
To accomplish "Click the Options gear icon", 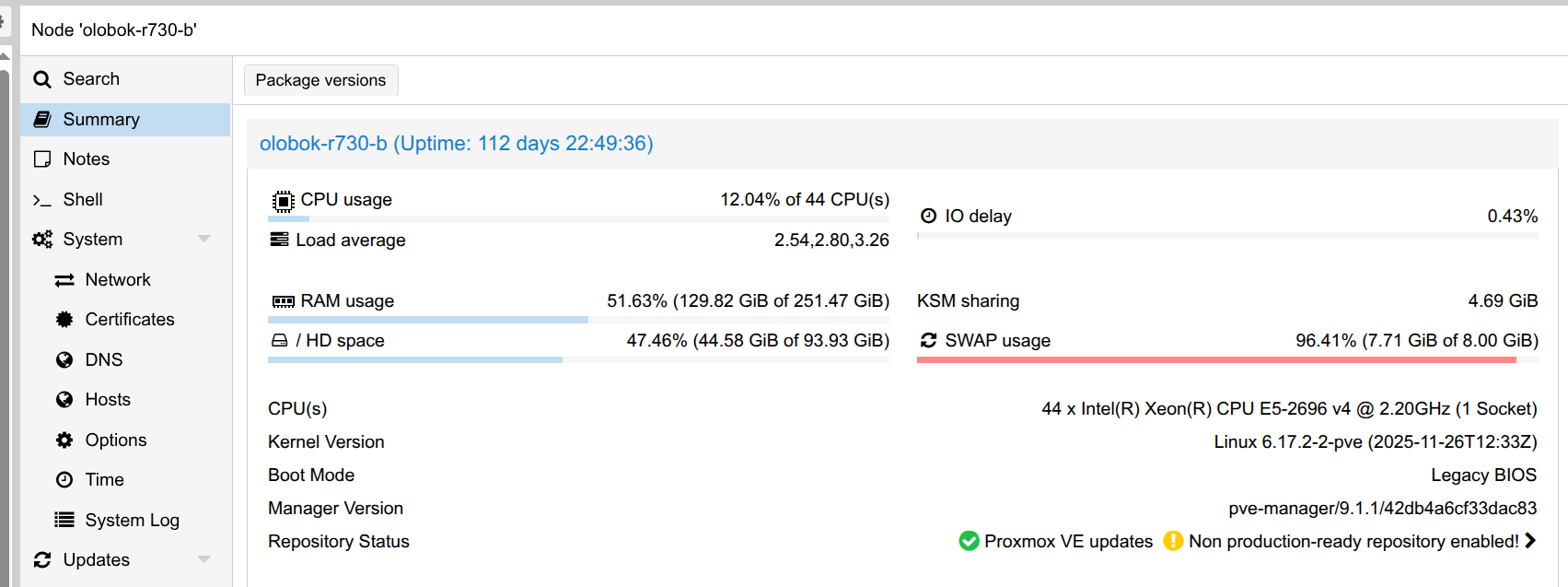I will [64, 440].
